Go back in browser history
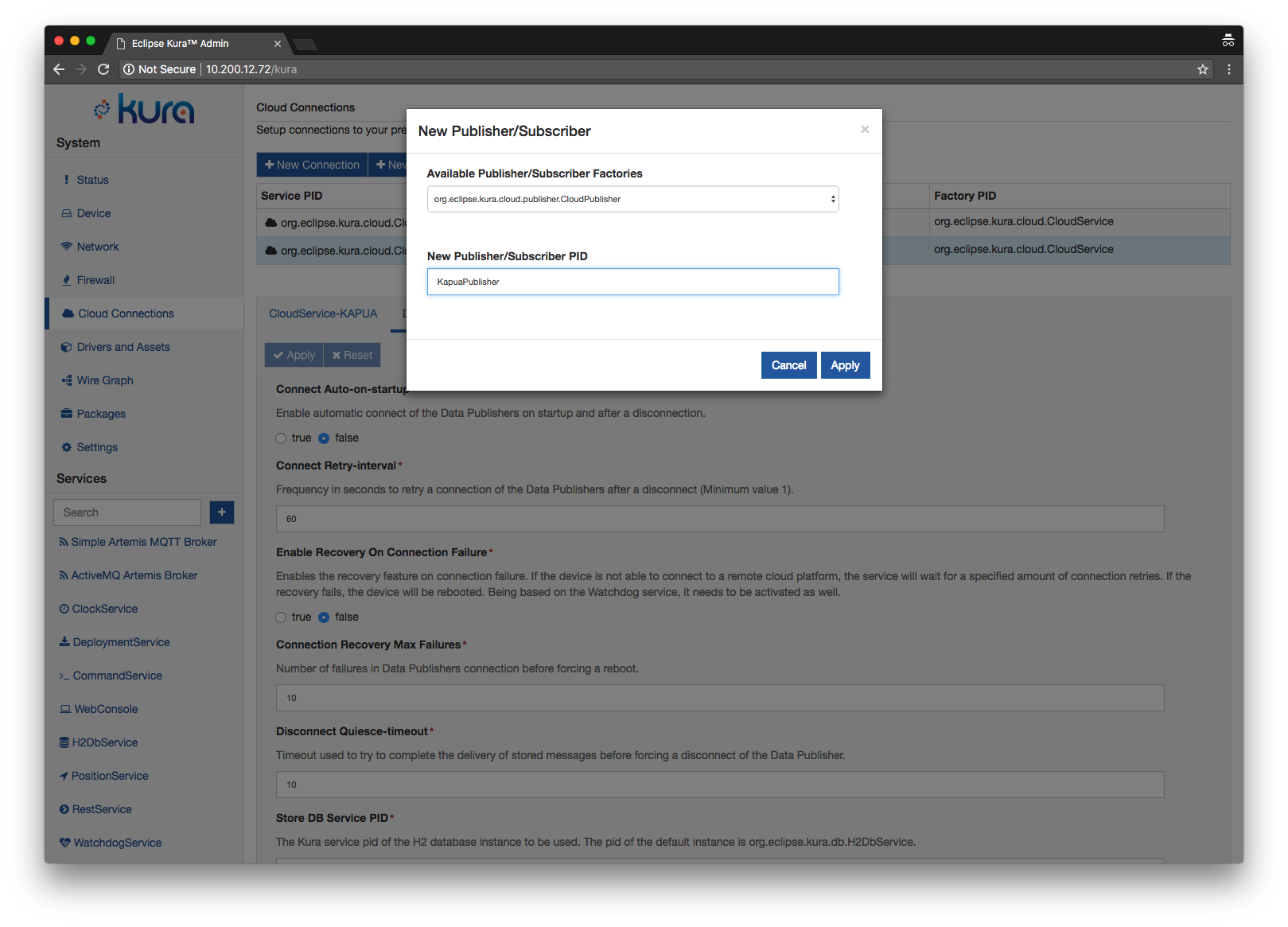The height and width of the screenshot is (927, 1288). tap(59, 69)
